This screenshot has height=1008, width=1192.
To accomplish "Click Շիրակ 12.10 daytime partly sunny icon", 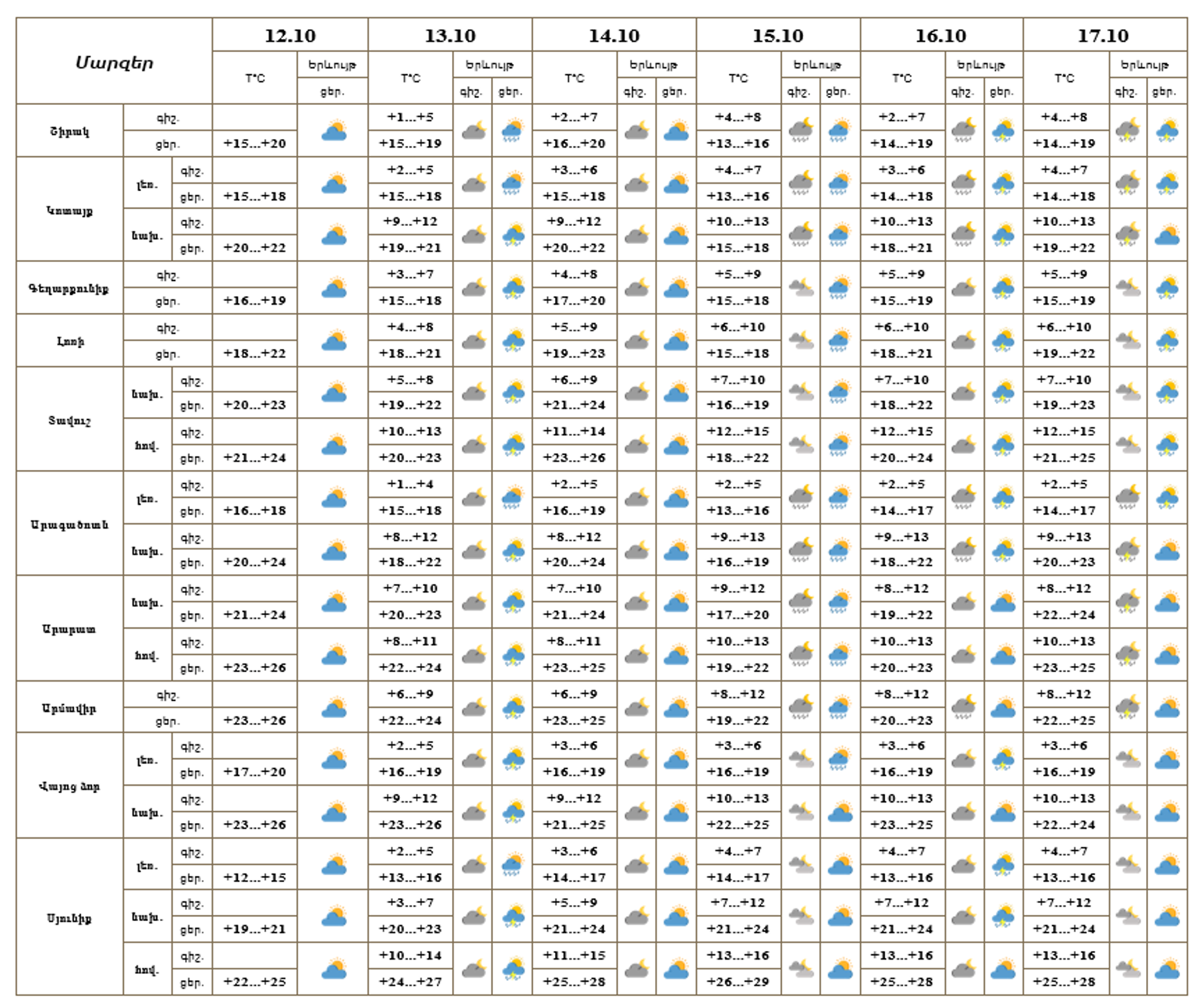I will click(x=334, y=131).
